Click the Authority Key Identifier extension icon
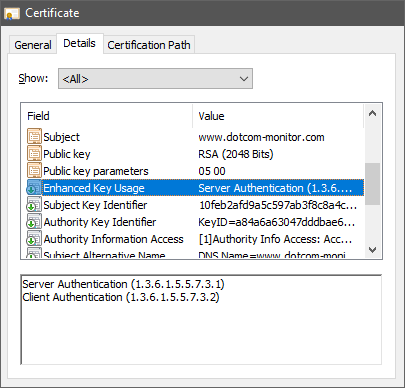The height and width of the screenshot is (388, 405). pos(34,222)
